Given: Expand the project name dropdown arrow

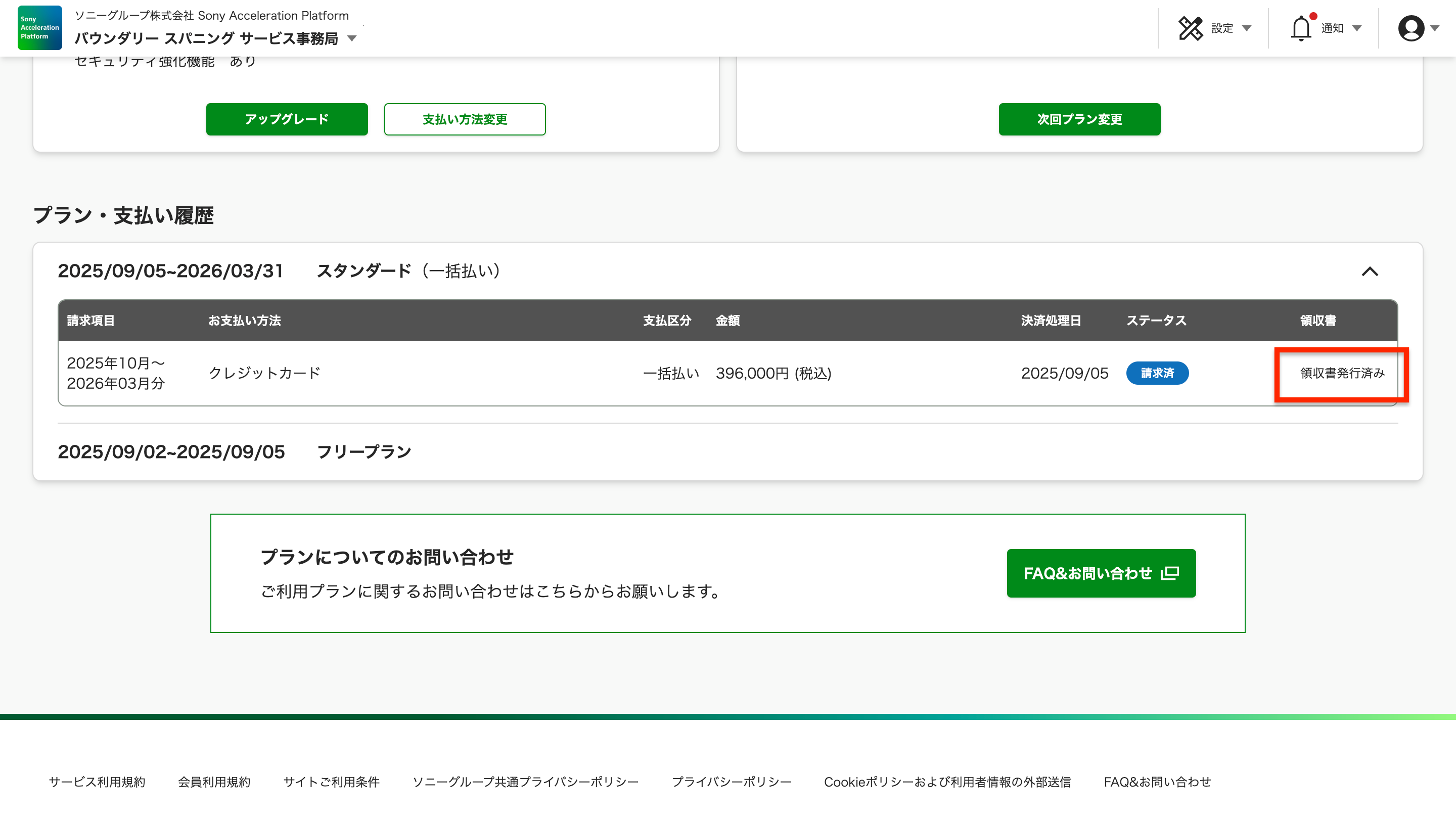Looking at the screenshot, I should coord(351,38).
